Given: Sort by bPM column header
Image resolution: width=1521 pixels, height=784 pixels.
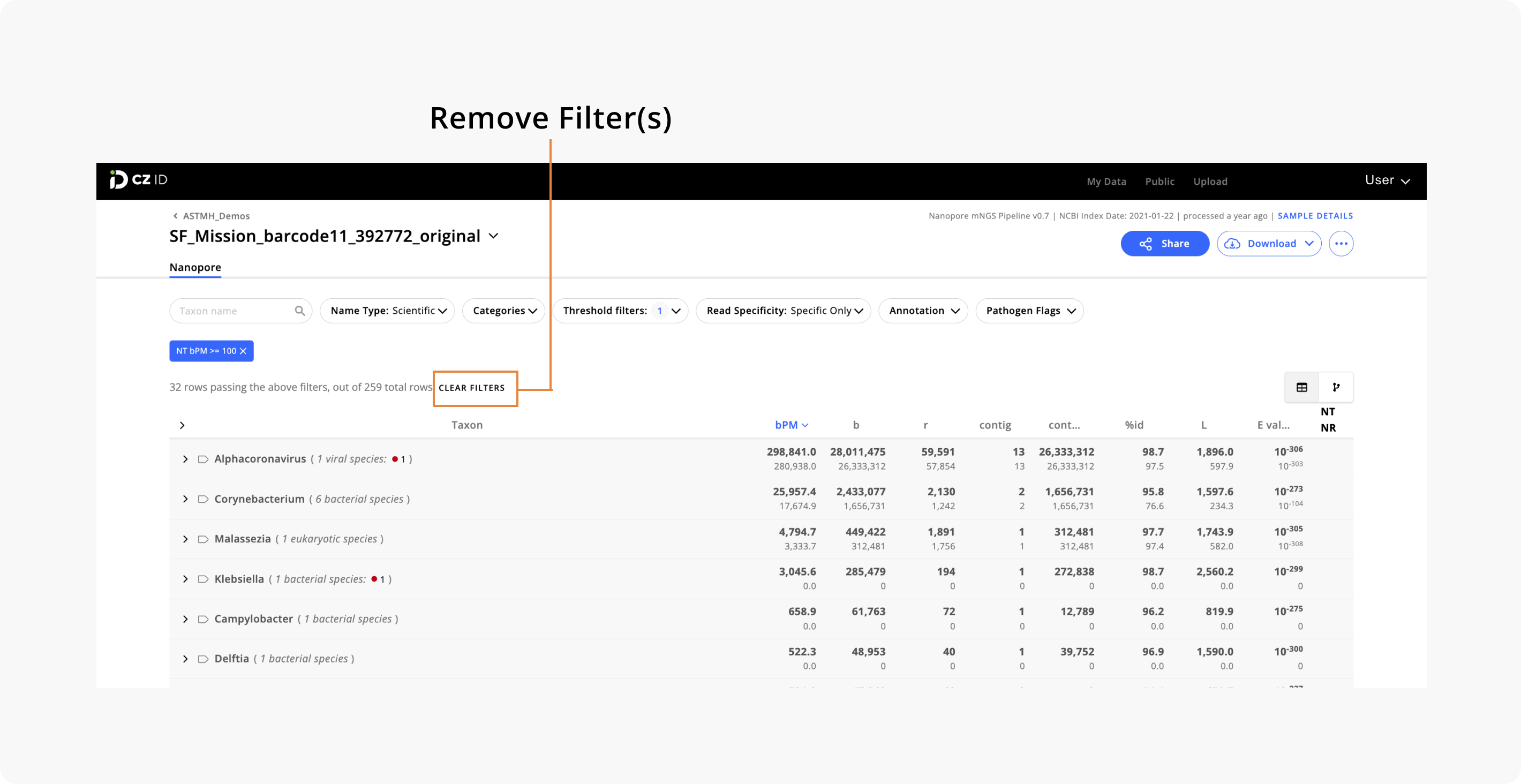Looking at the screenshot, I should pyautogui.click(x=791, y=425).
